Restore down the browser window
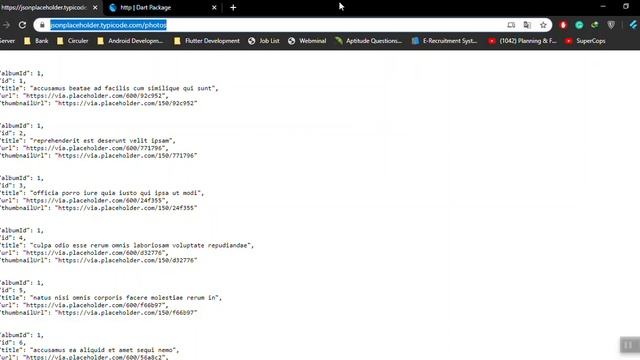 pyautogui.click(x=626, y=7)
